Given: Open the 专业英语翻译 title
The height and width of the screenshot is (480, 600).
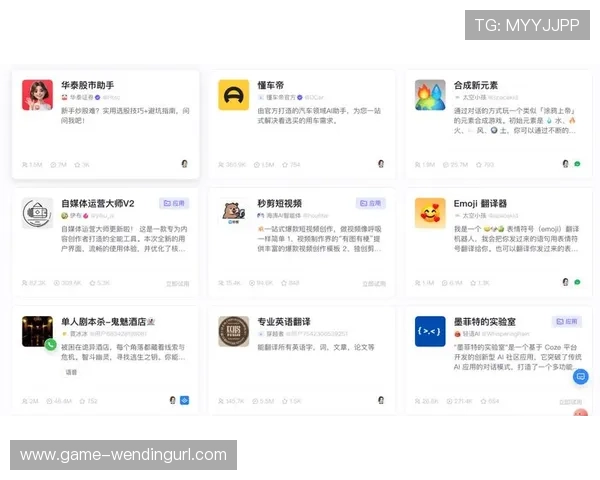Looking at the screenshot, I should 284,322.
